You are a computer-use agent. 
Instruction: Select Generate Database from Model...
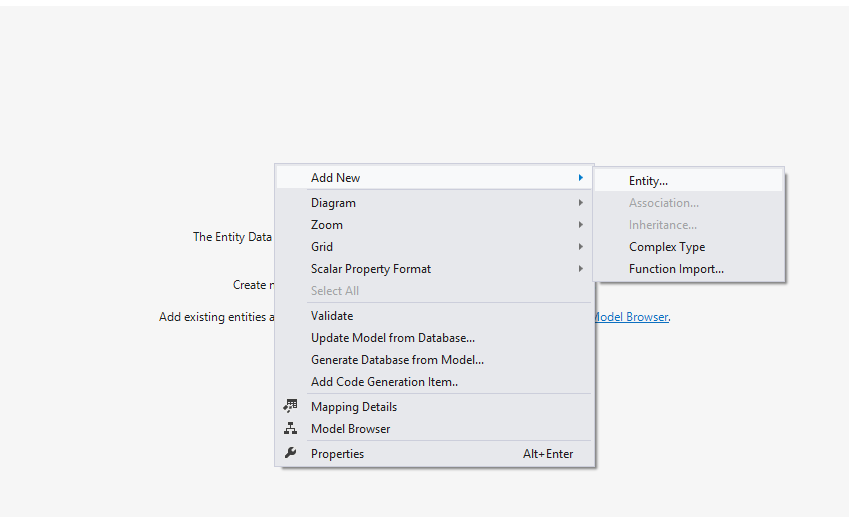[434, 359]
